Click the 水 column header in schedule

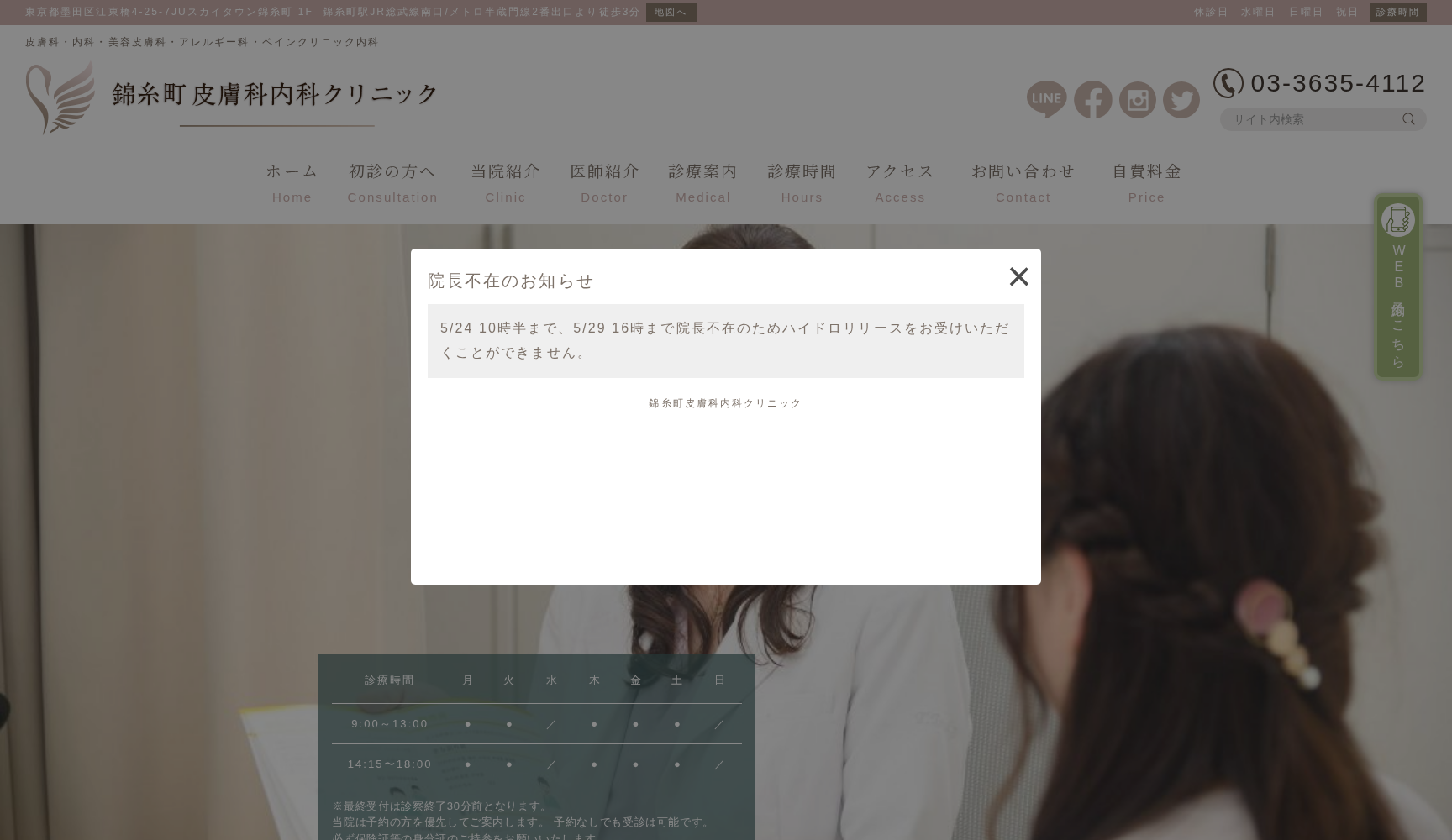[x=551, y=680]
